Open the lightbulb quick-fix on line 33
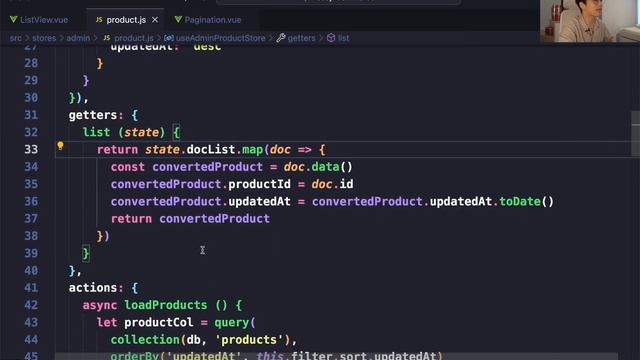 (x=60, y=146)
